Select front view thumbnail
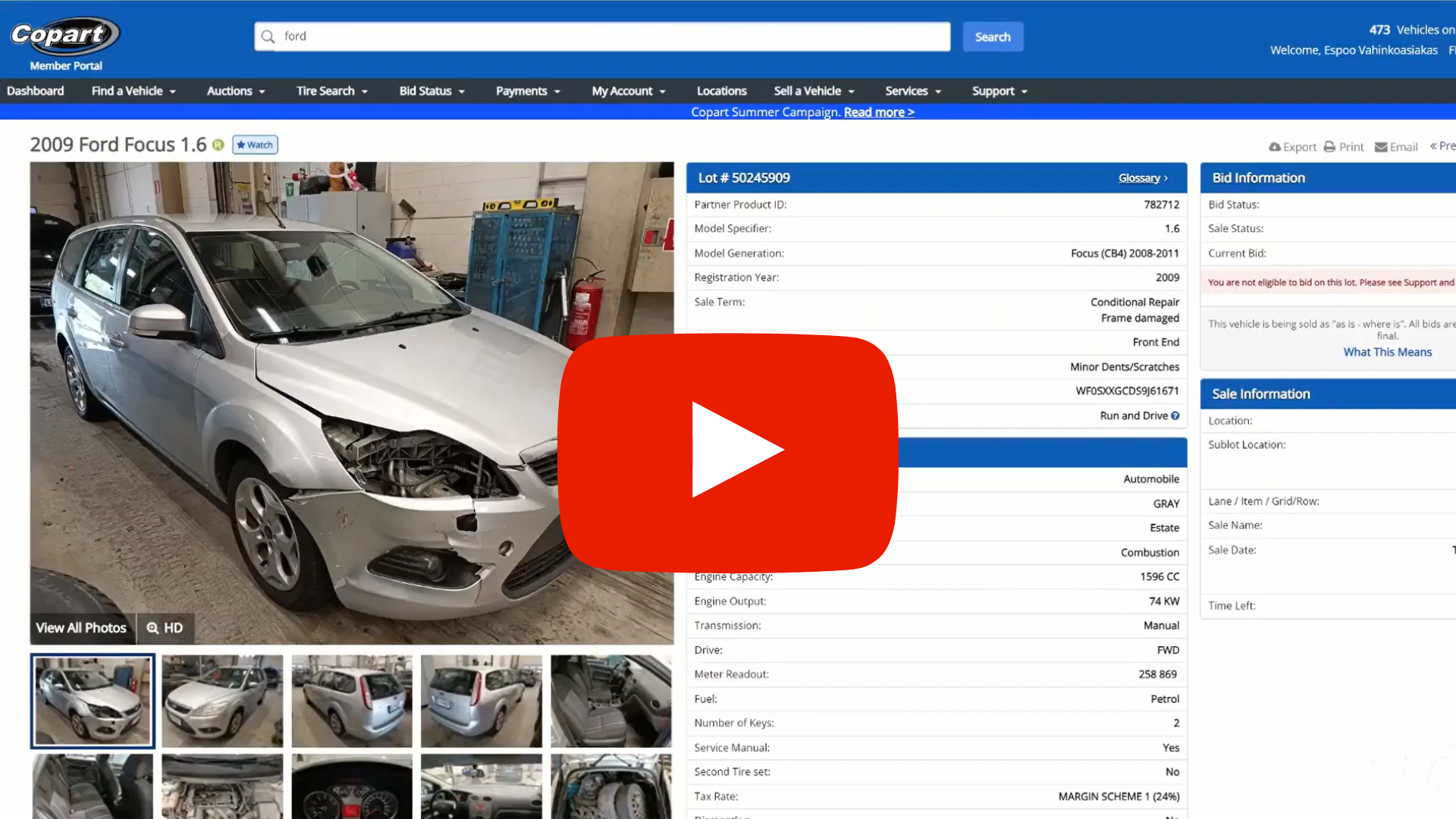This screenshot has width=1456, height=819. (x=222, y=701)
